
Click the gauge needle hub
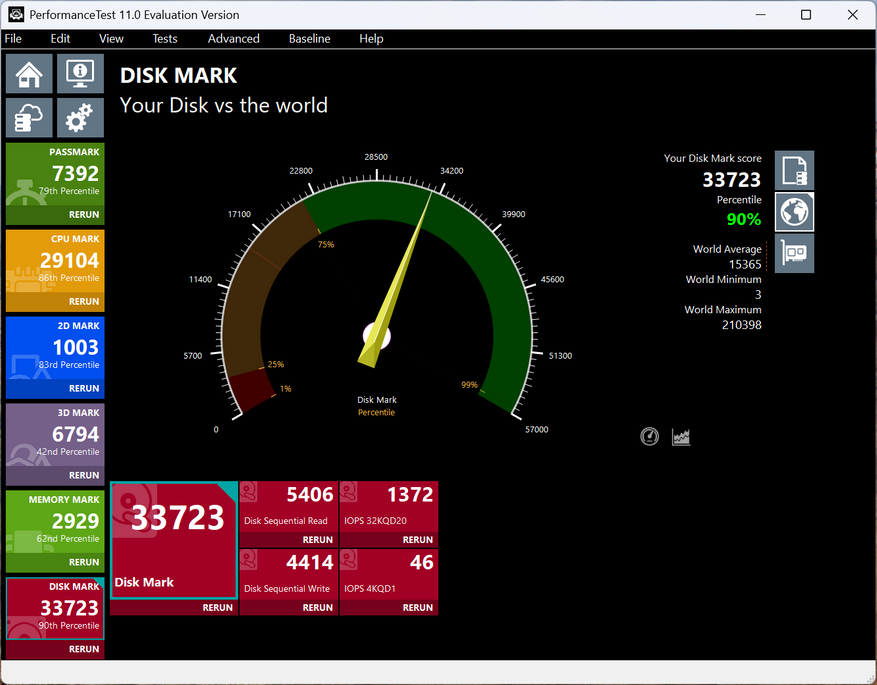[x=376, y=336]
